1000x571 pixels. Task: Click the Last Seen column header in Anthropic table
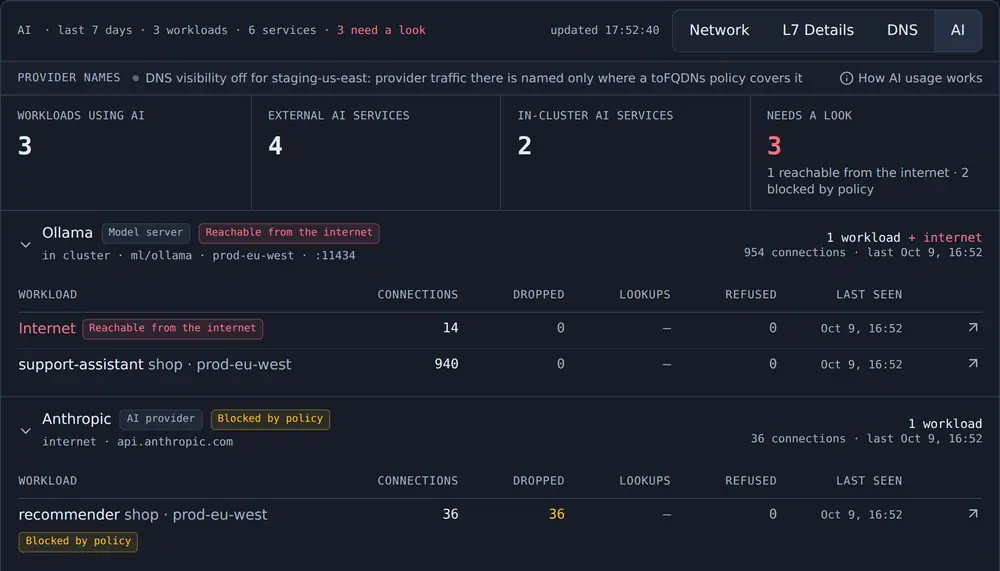point(869,481)
